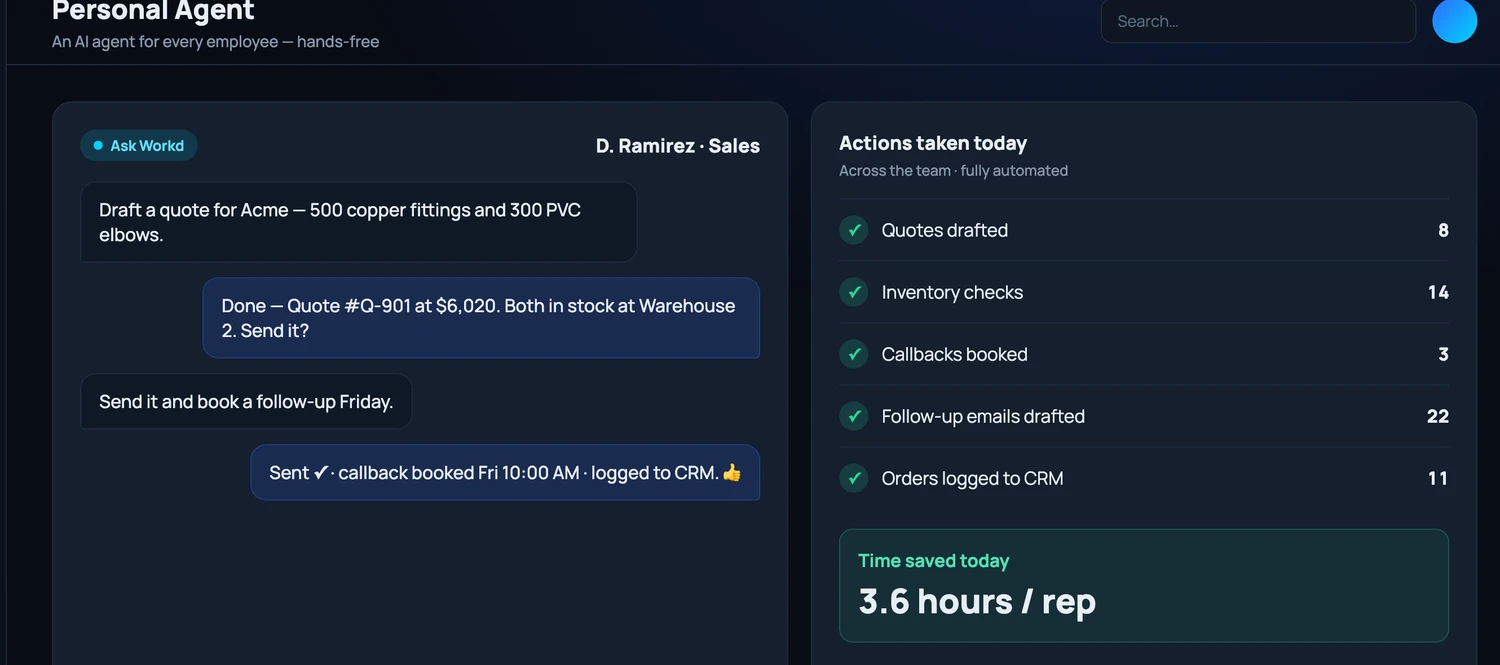Click the Search input field

click(1258, 21)
